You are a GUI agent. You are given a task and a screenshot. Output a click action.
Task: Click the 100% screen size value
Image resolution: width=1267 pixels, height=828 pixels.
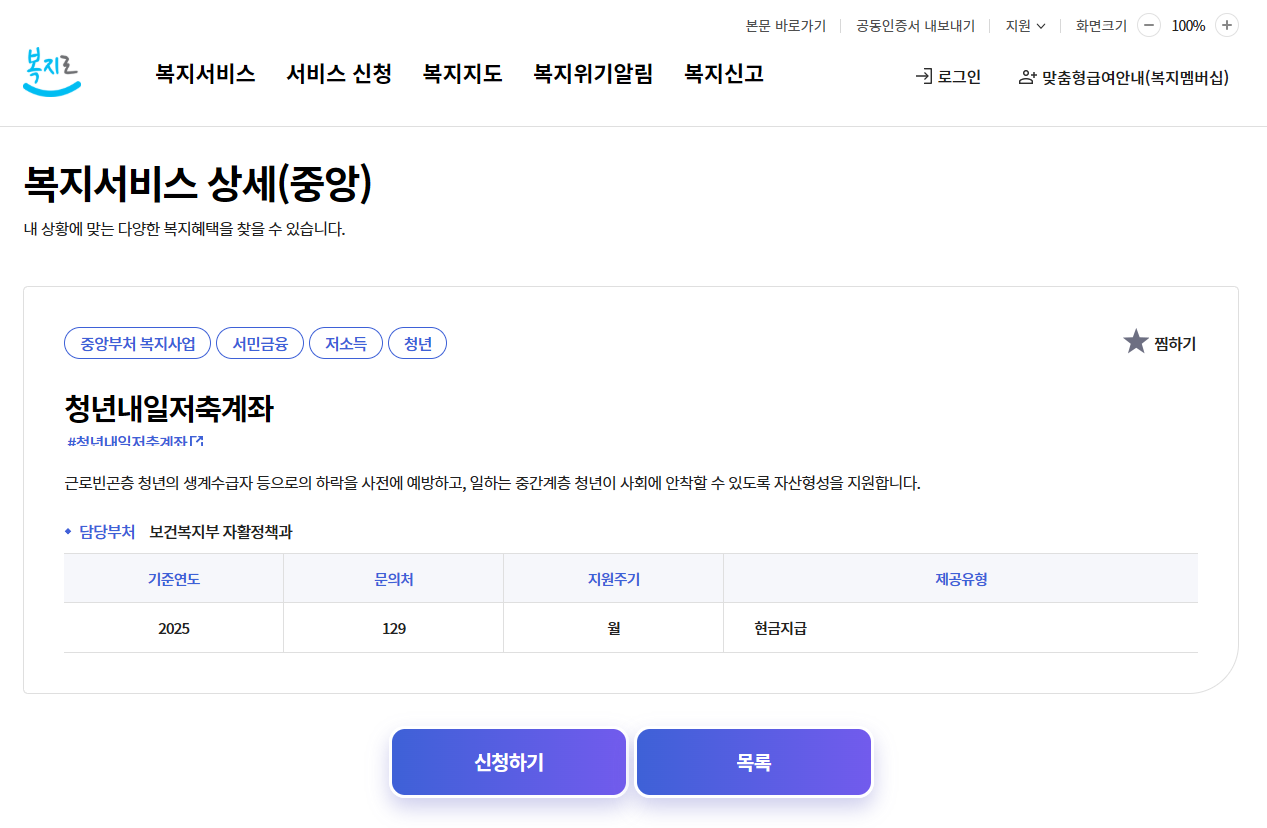[x=1188, y=26]
